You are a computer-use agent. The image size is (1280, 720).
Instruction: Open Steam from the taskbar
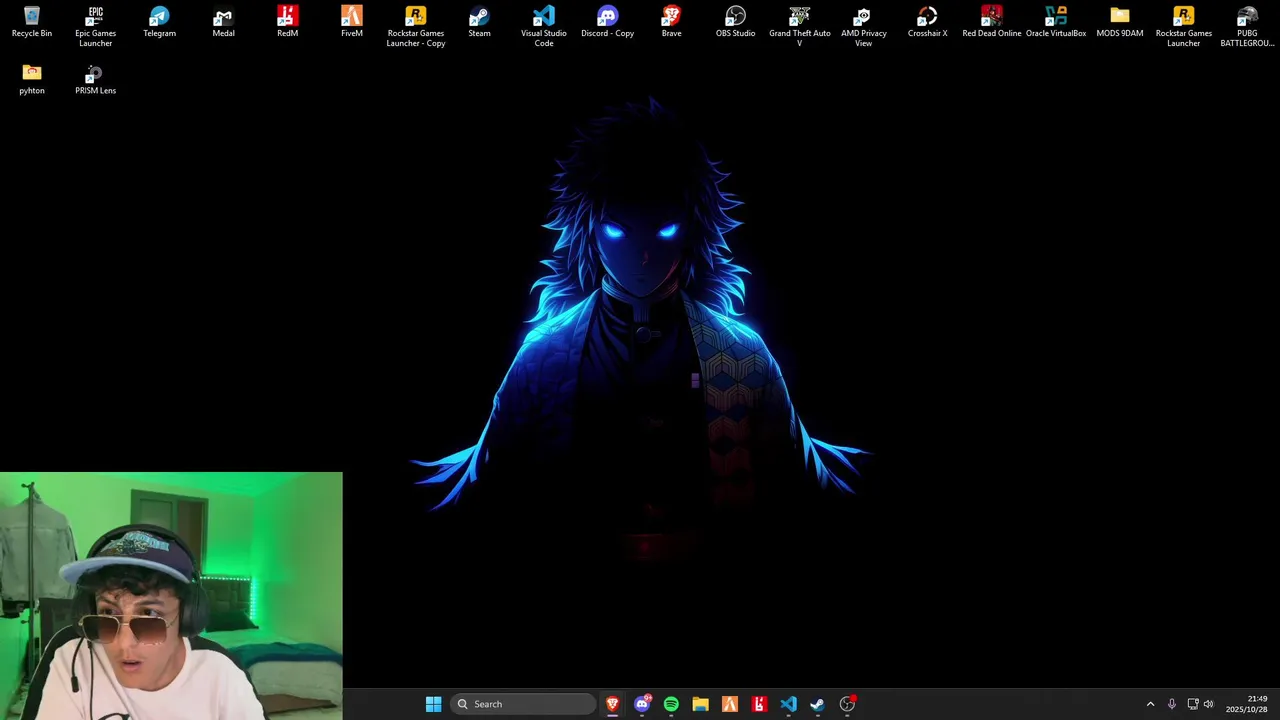(817, 704)
